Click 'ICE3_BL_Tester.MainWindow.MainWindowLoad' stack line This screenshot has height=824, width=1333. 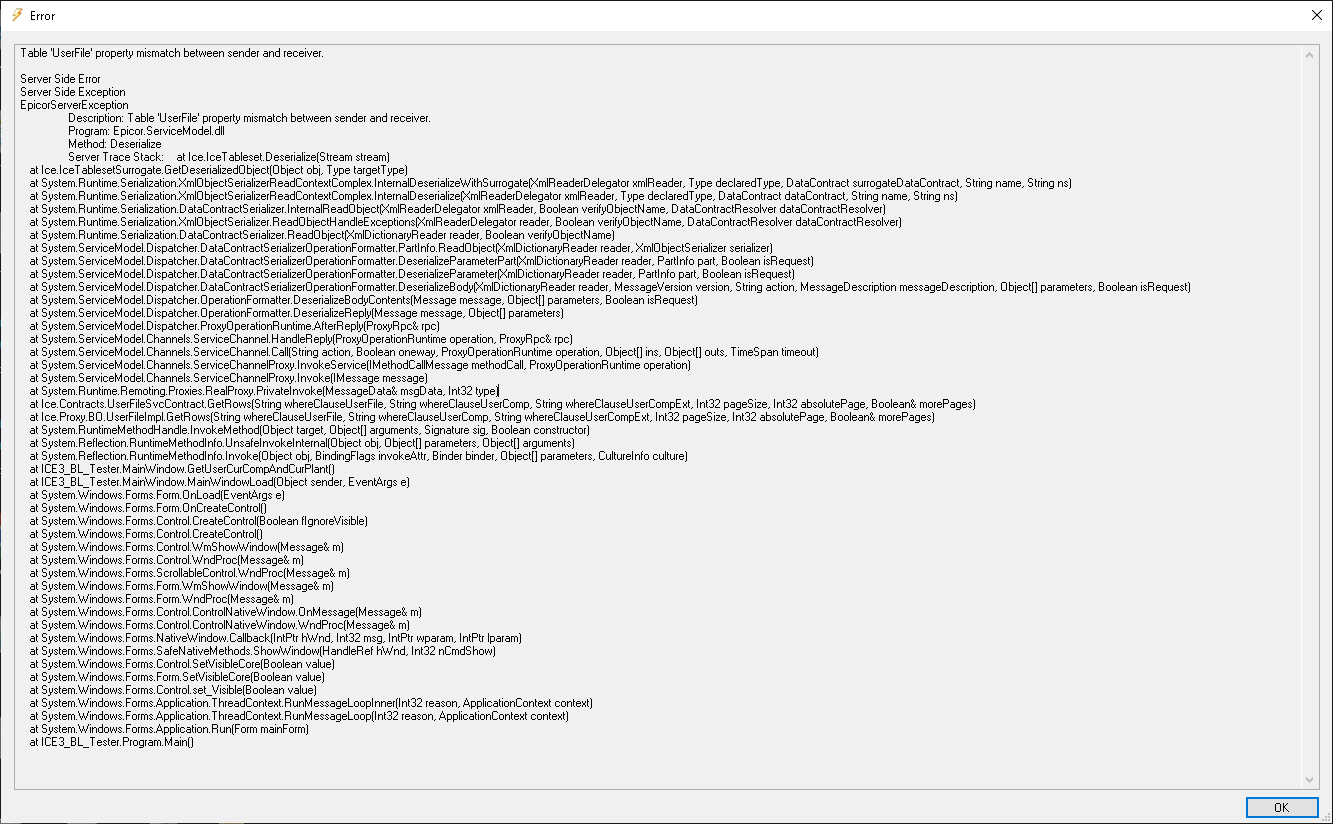[x=220, y=482]
